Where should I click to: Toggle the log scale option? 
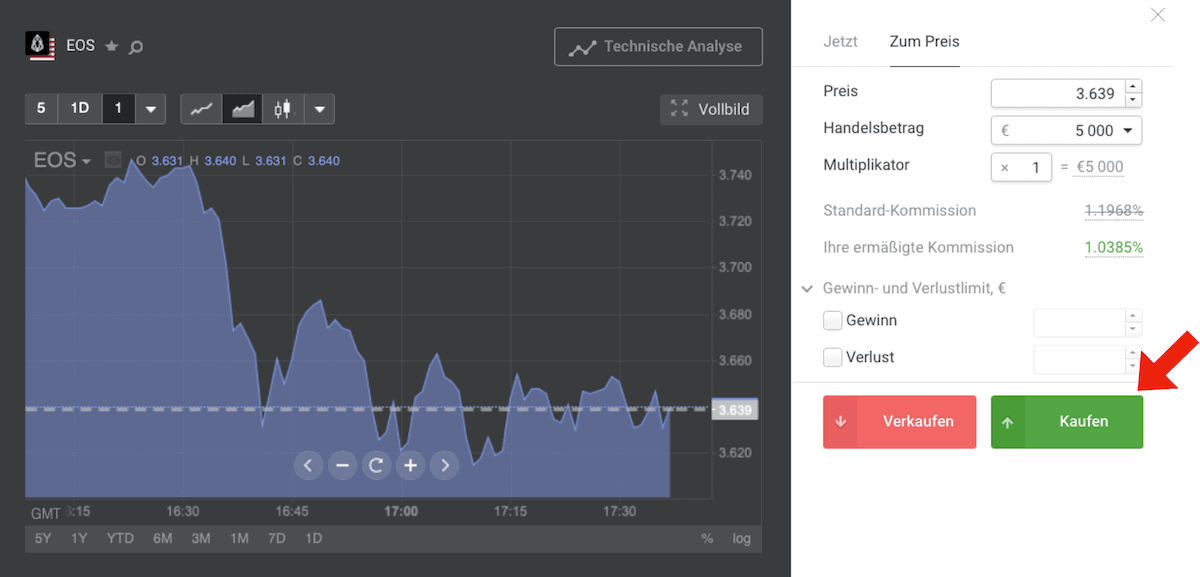coord(741,538)
